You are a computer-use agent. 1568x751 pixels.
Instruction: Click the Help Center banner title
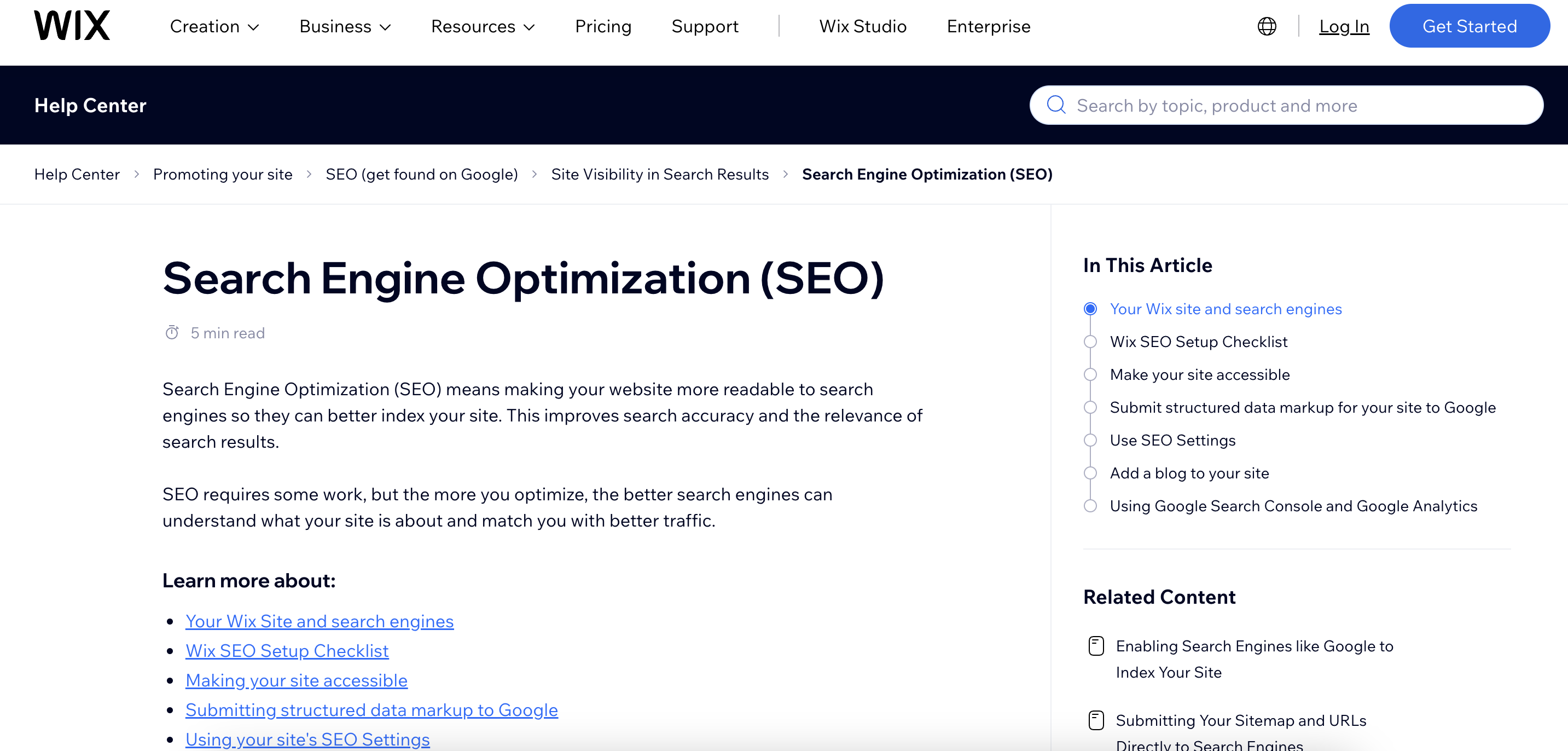tap(90, 106)
